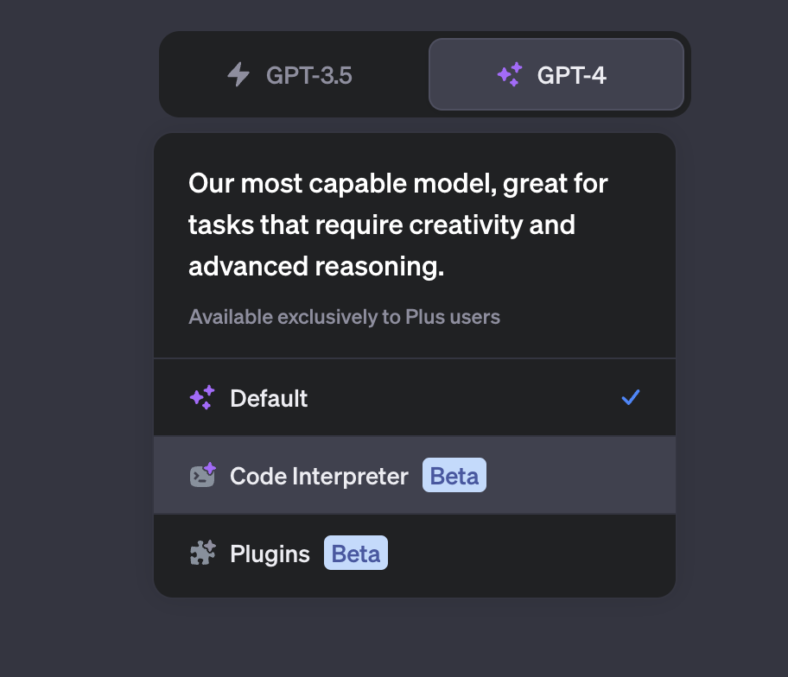
Task: Click empty space right of Code Interpreter Beta
Action: [580, 476]
